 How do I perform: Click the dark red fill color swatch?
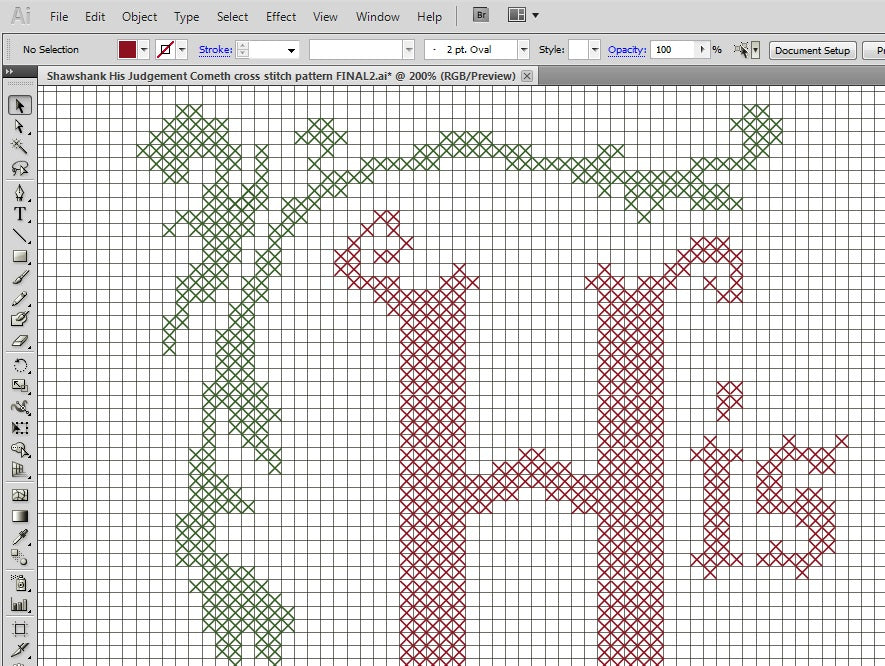click(128, 50)
